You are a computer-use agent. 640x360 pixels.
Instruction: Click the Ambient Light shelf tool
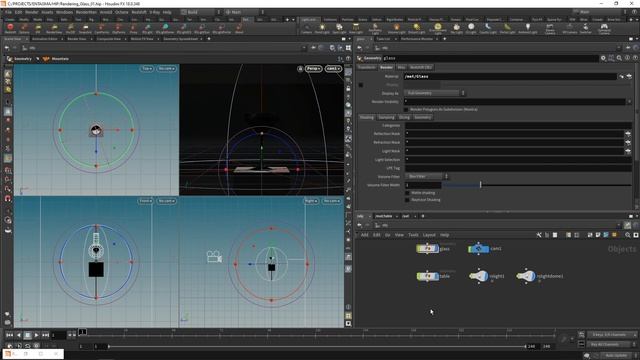(x=528, y=28)
